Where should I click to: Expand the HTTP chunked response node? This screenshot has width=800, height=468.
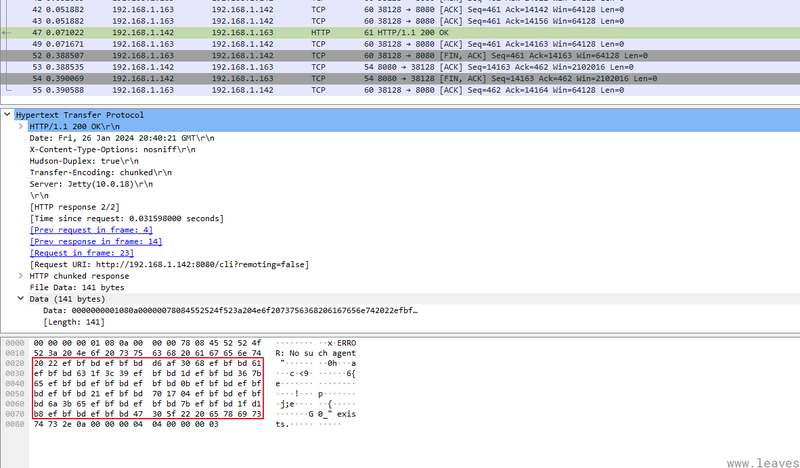point(21,275)
